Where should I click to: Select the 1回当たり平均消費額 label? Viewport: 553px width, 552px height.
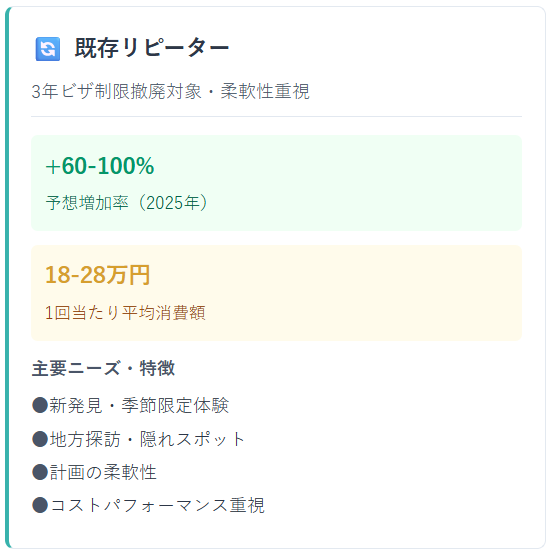click(125, 313)
